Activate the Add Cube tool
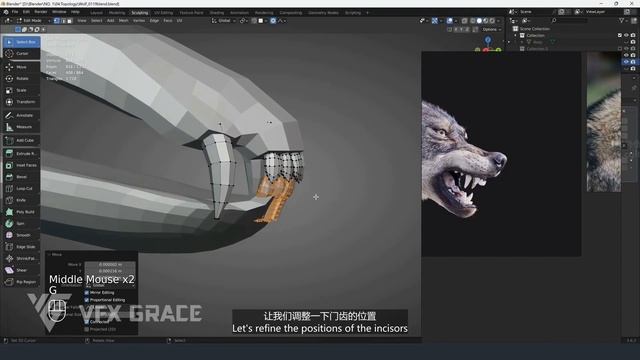 (x=22, y=140)
